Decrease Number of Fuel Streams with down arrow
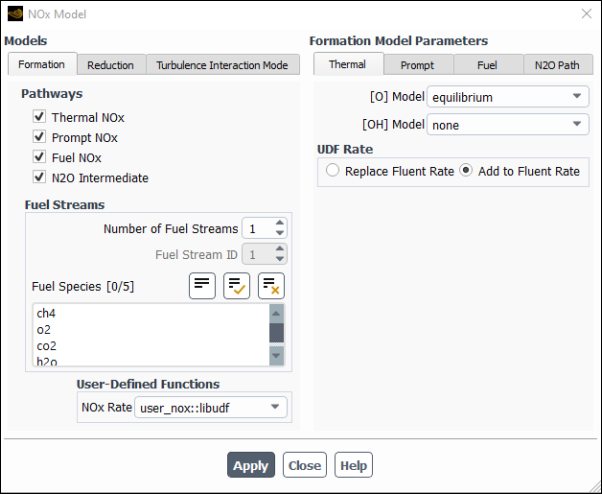The height and width of the screenshot is (494, 602). click(x=280, y=233)
